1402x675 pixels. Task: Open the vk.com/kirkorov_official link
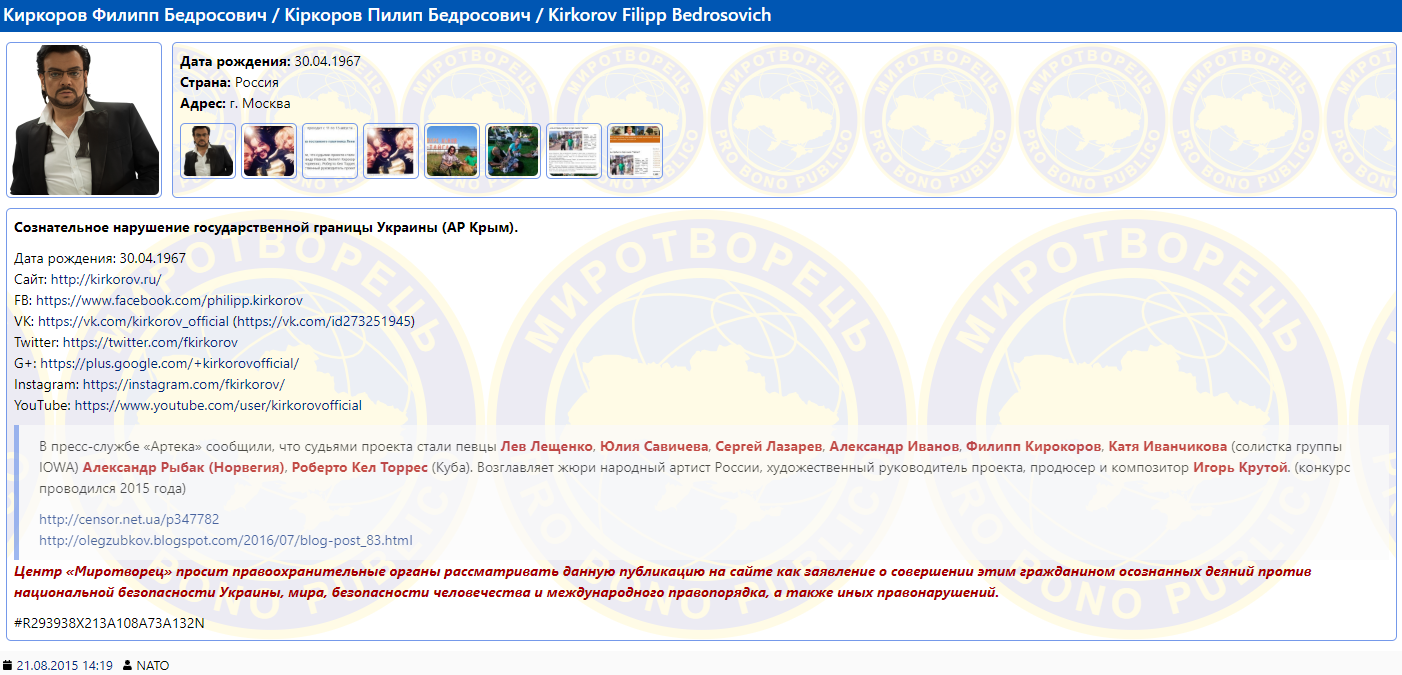pos(134,322)
